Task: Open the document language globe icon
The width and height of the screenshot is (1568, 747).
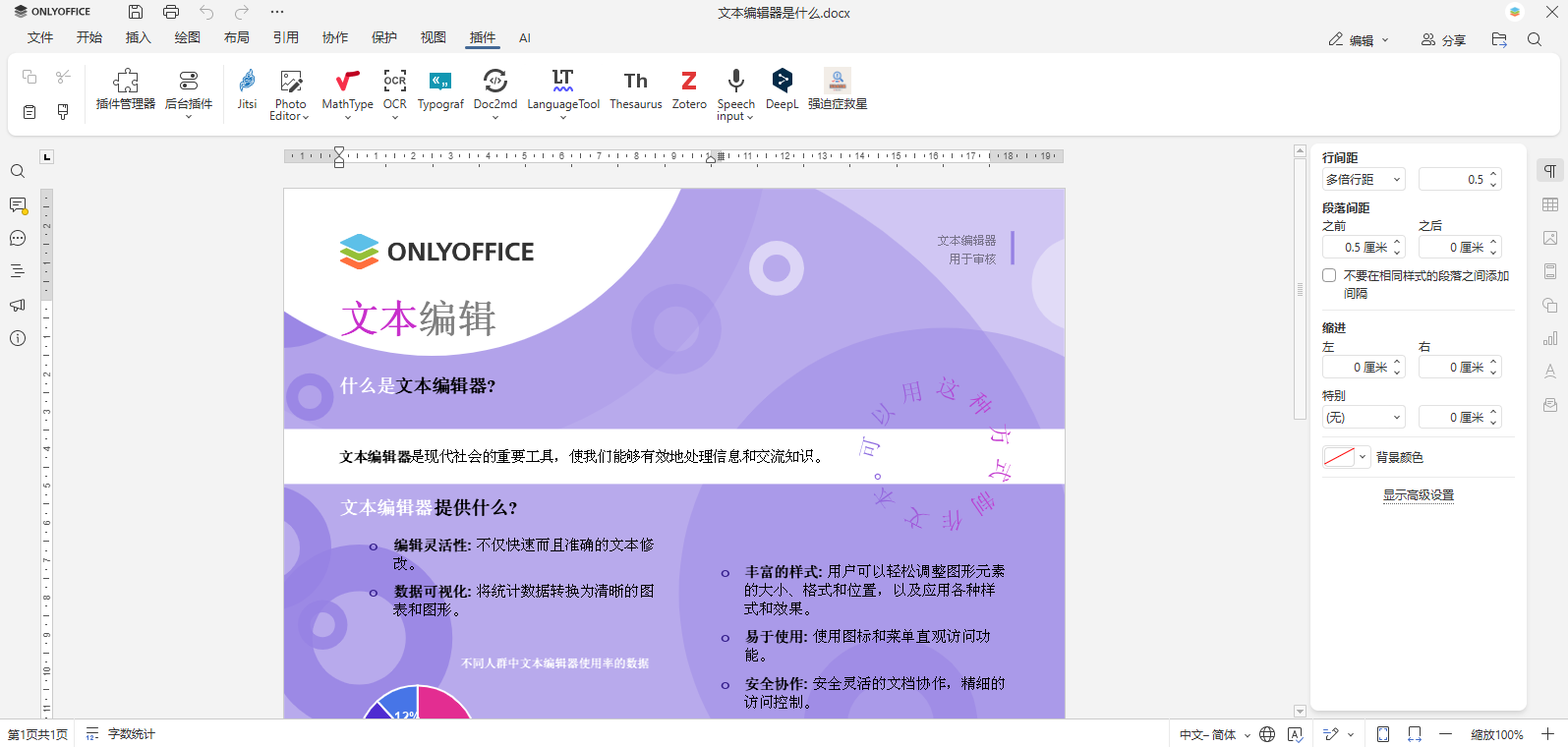Action: click(1267, 734)
